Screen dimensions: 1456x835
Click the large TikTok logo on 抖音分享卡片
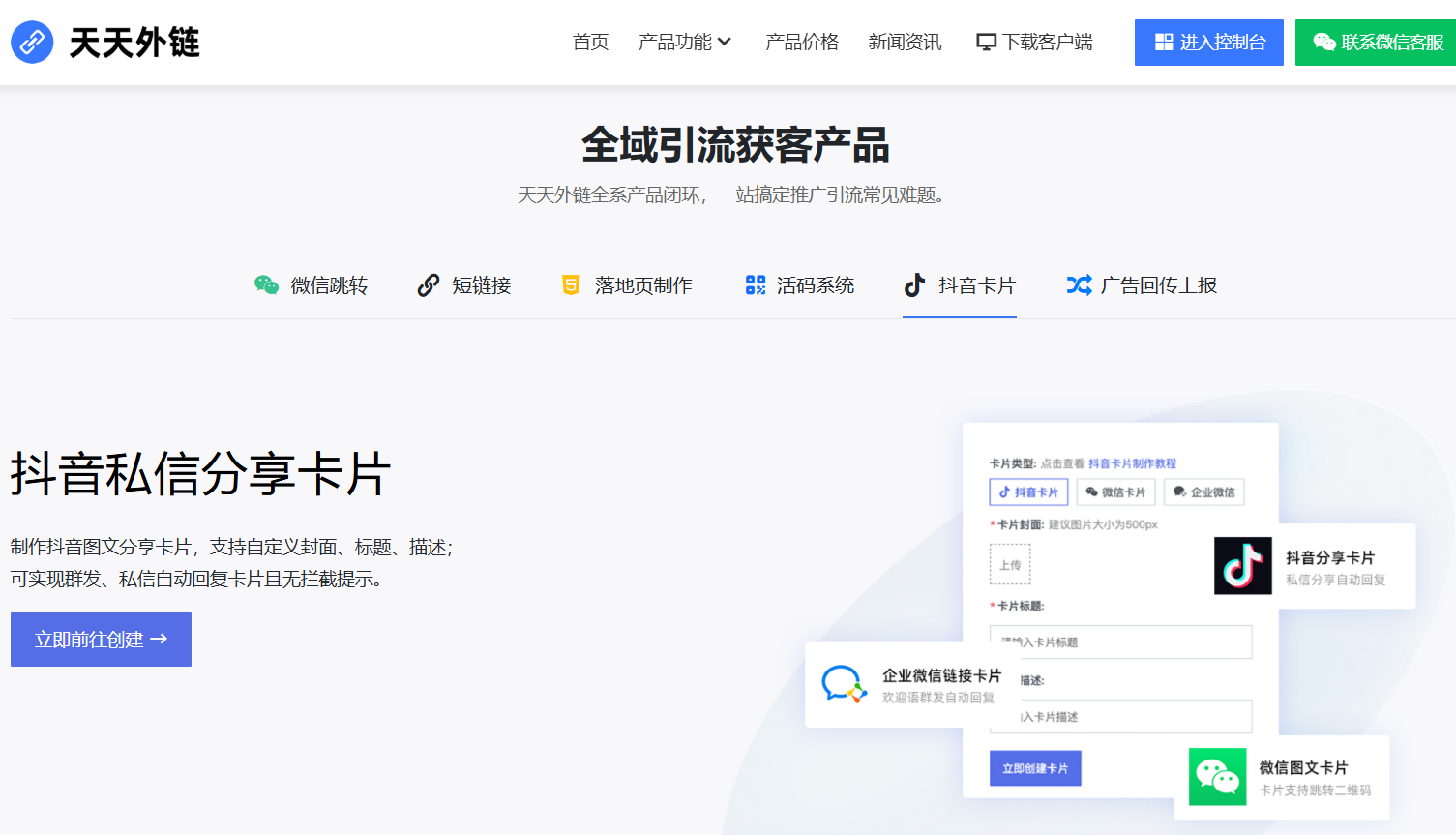(1242, 566)
